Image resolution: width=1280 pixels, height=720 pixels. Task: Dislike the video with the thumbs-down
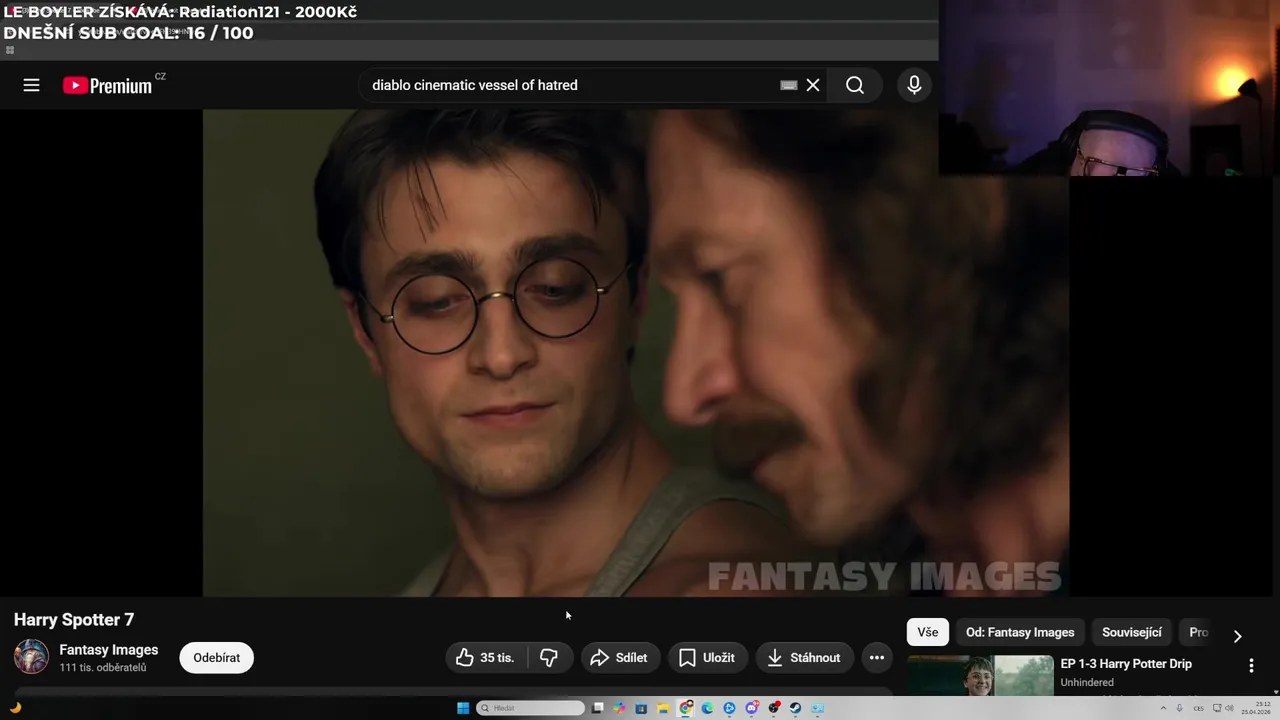click(549, 657)
